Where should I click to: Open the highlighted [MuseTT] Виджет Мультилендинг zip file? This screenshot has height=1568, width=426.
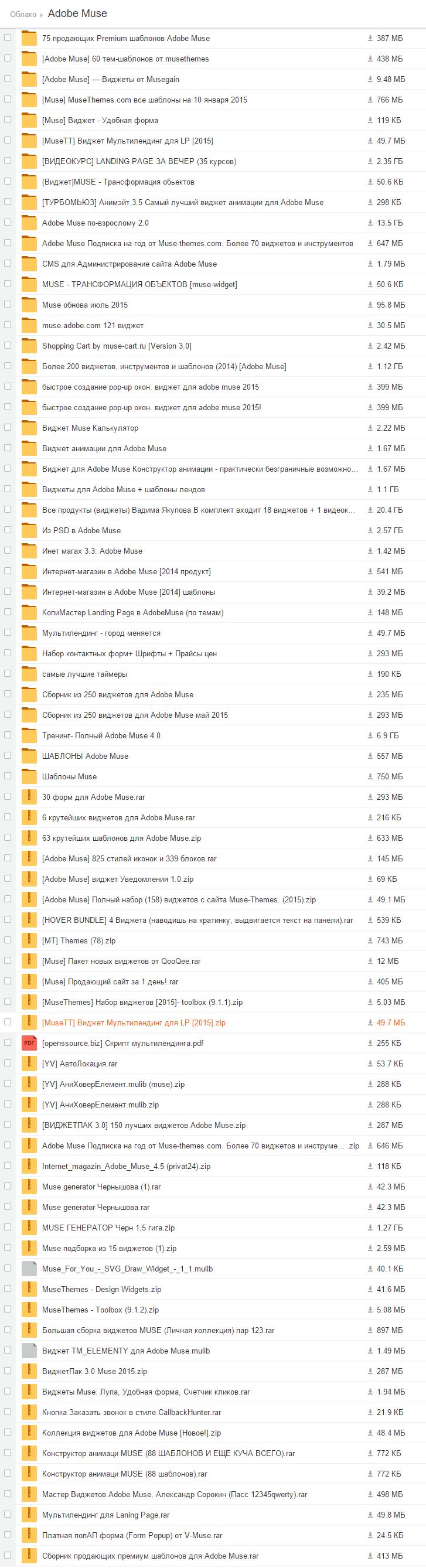pos(133,1022)
